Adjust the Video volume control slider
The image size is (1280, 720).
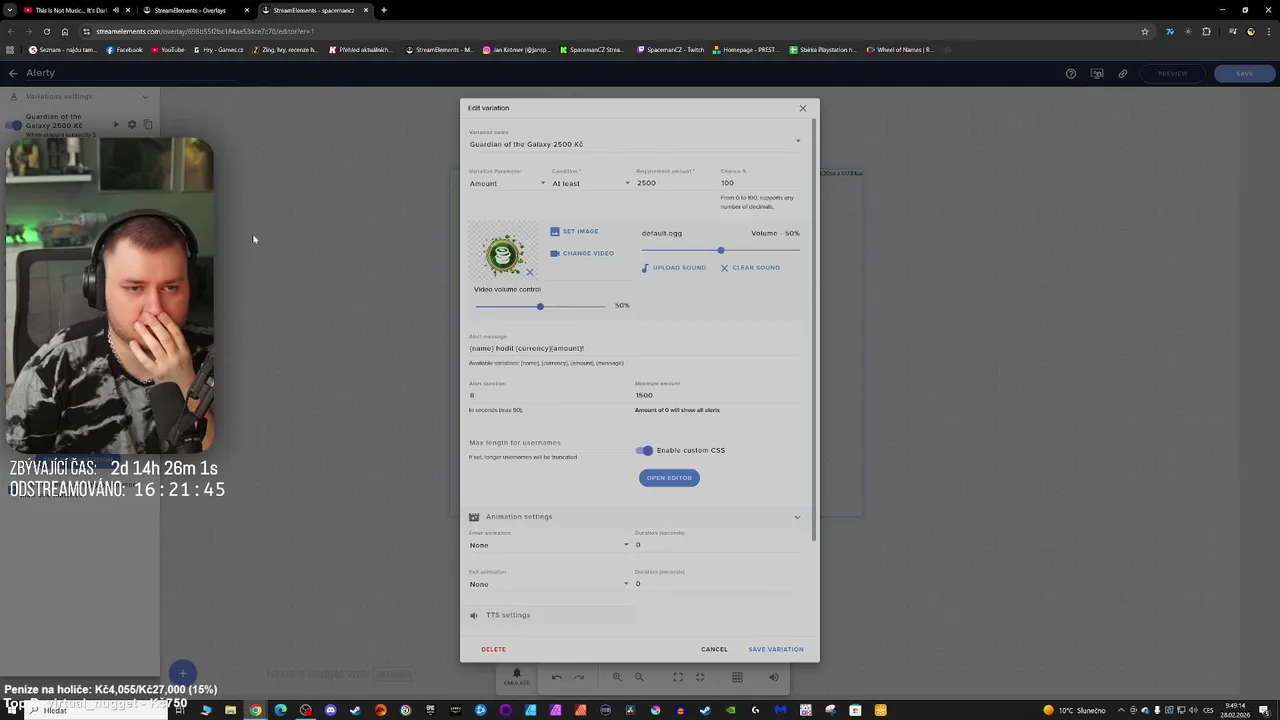point(540,306)
